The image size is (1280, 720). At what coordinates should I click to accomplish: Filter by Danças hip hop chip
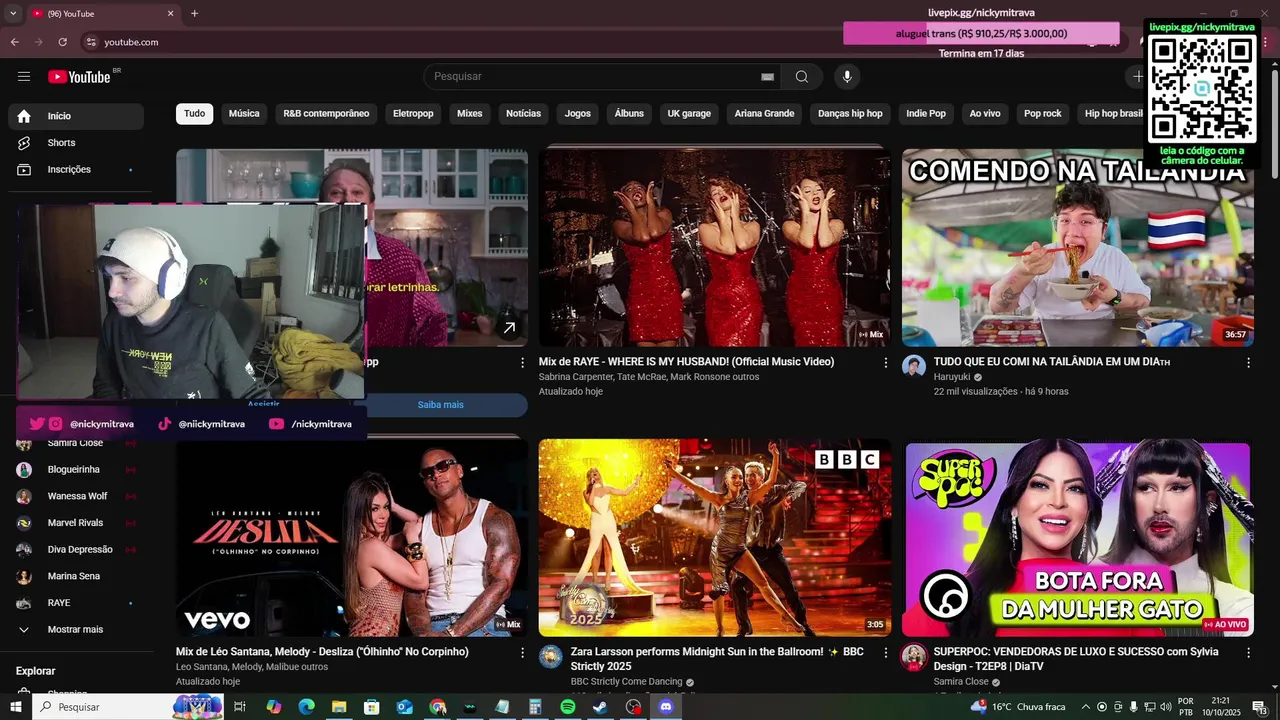pyautogui.click(x=850, y=114)
